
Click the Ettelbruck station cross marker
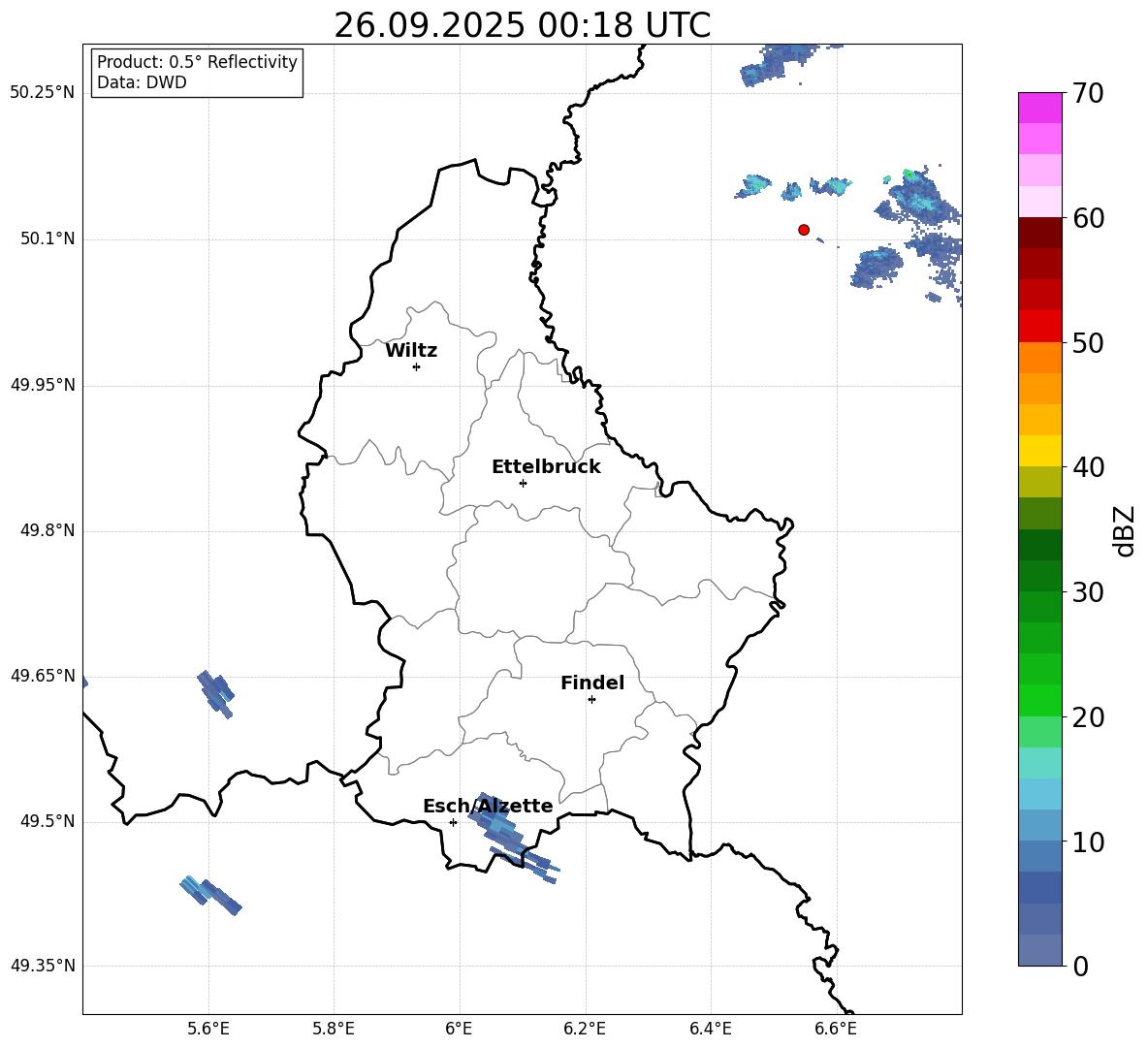coord(523,483)
